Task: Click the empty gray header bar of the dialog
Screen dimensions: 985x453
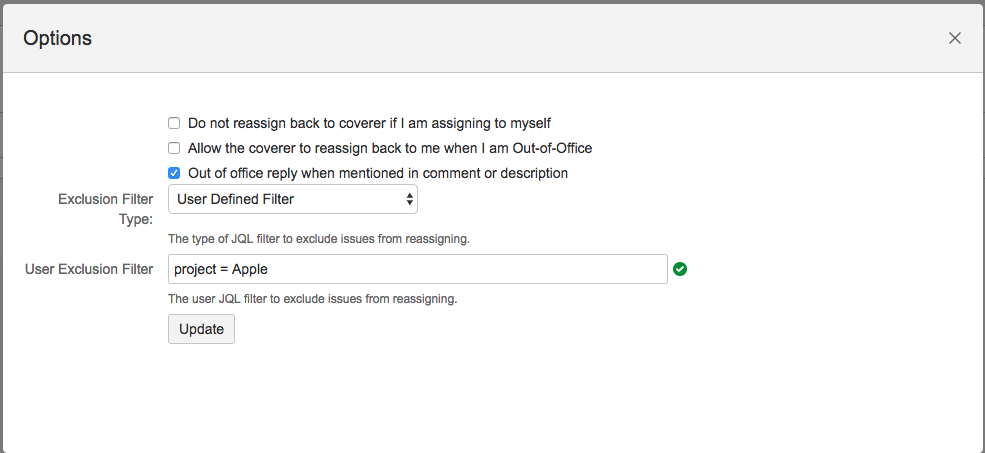Action: point(500,38)
